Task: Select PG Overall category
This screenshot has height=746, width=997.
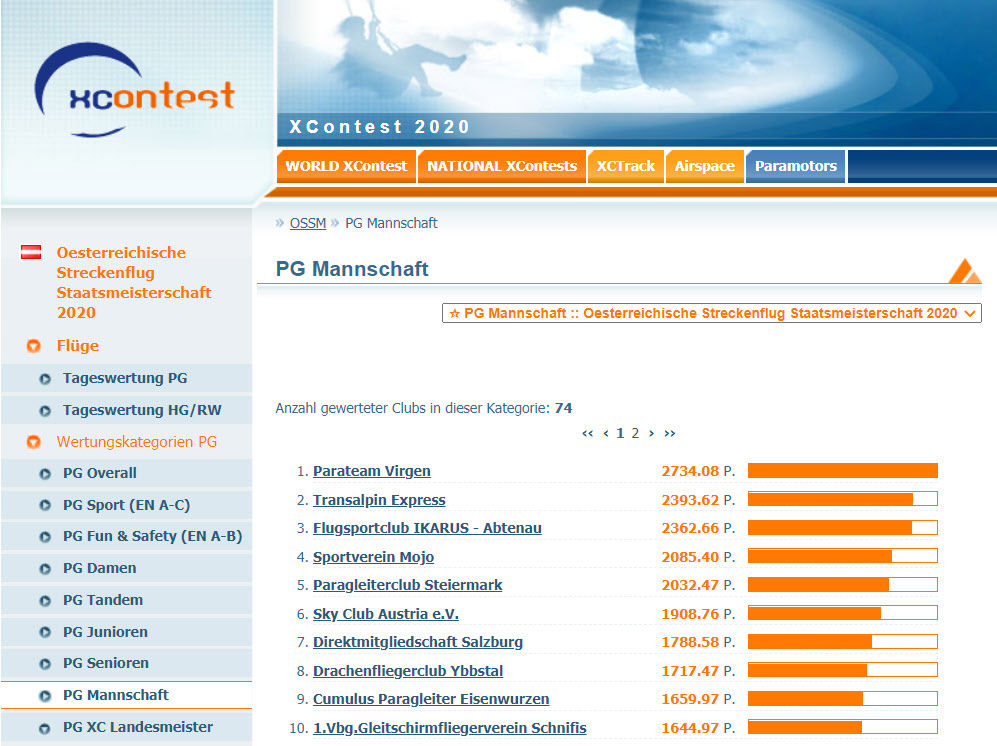Action: click(x=100, y=473)
